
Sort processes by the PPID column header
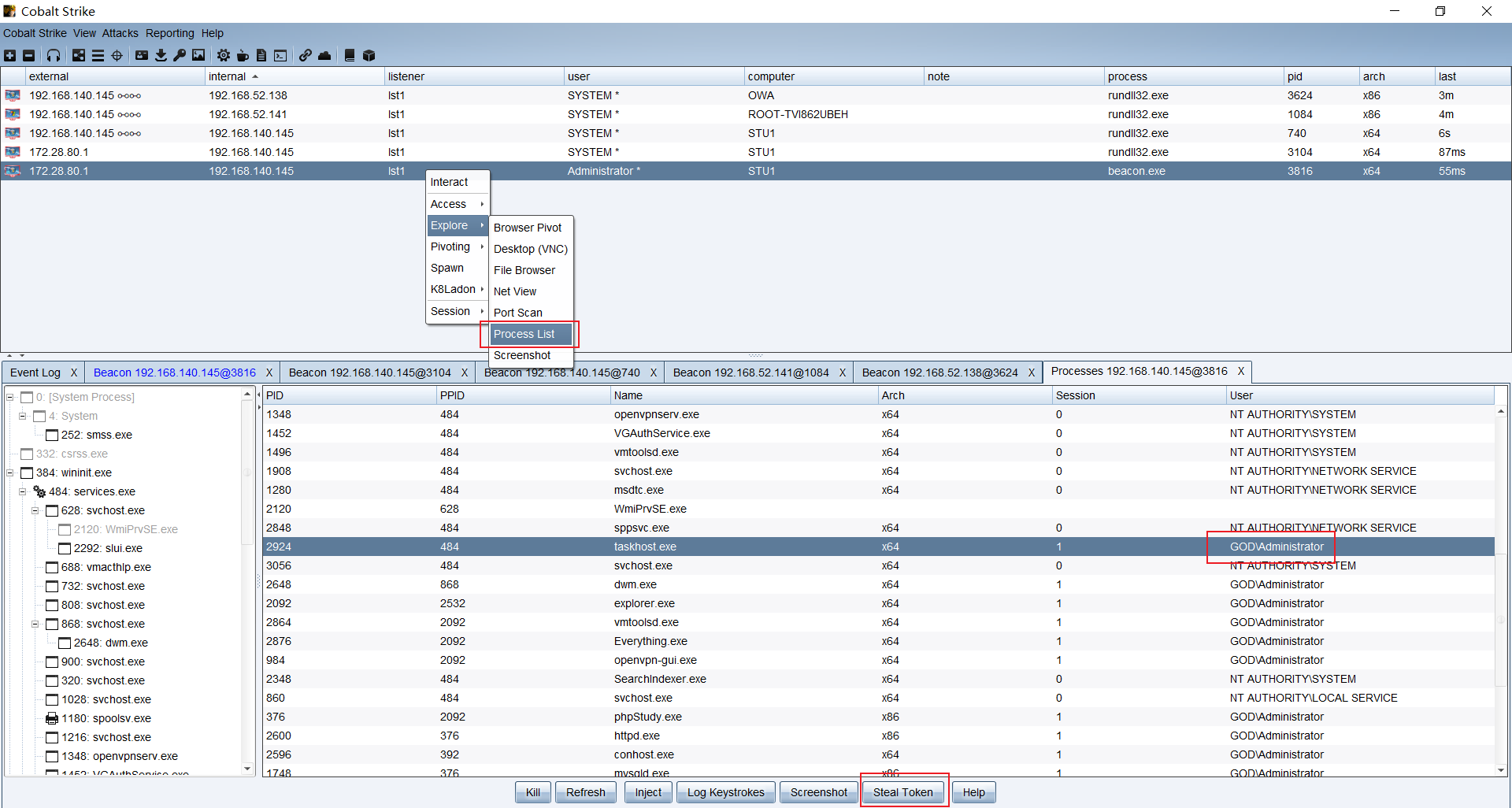[x=524, y=395]
